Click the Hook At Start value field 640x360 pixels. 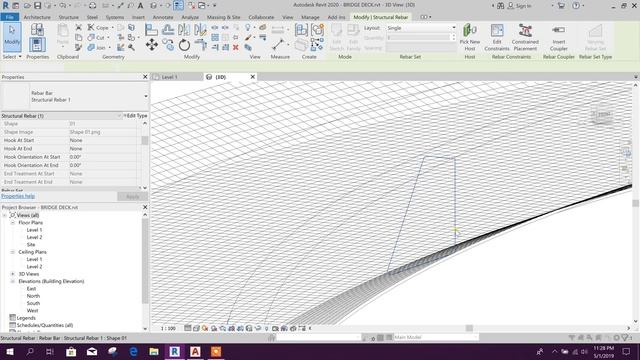103,140
